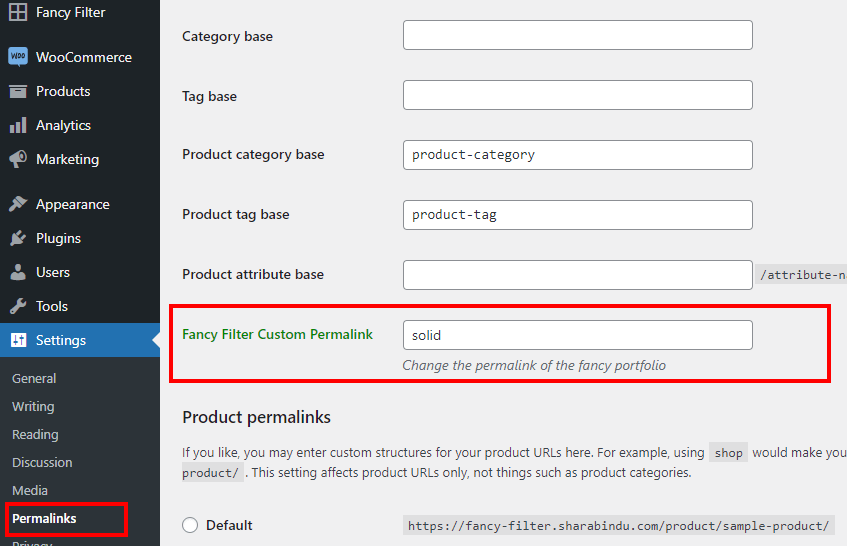
Task: Click the Plugins plug icon
Action: (x=18, y=238)
